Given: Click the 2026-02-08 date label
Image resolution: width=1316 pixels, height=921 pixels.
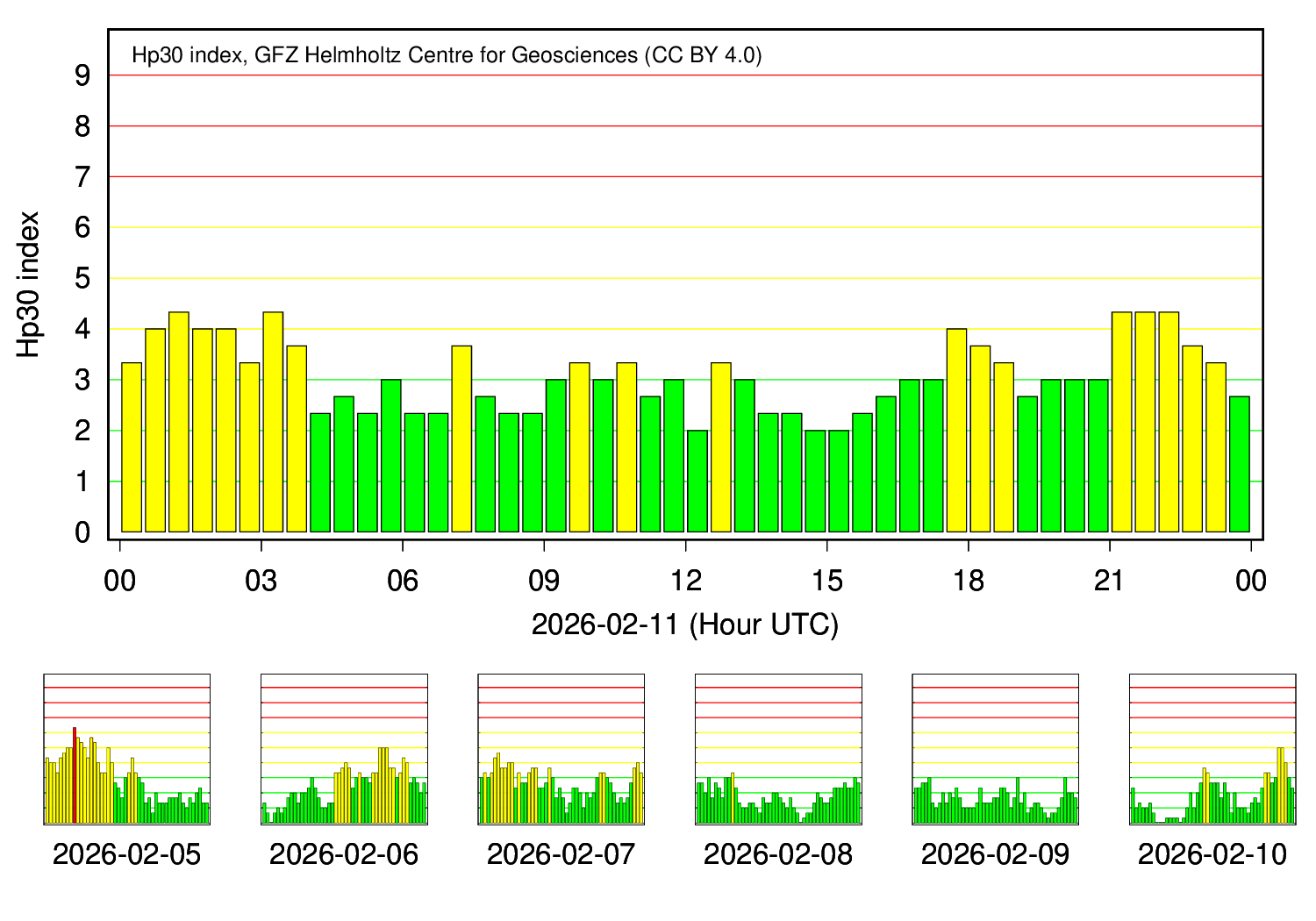Looking at the screenshot, I should pyautogui.click(x=778, y=854).
